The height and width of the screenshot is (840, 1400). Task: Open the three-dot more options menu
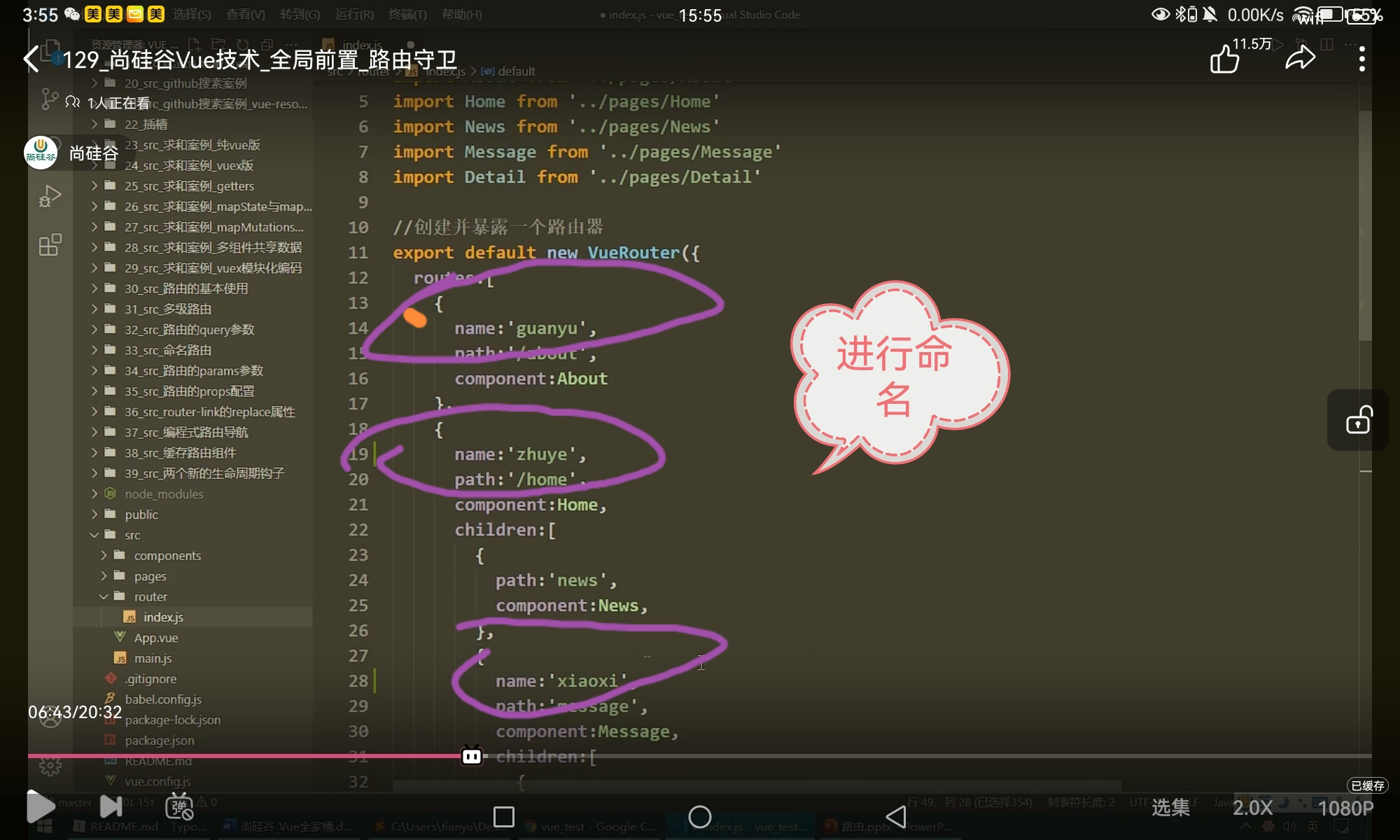[1361, 59]
